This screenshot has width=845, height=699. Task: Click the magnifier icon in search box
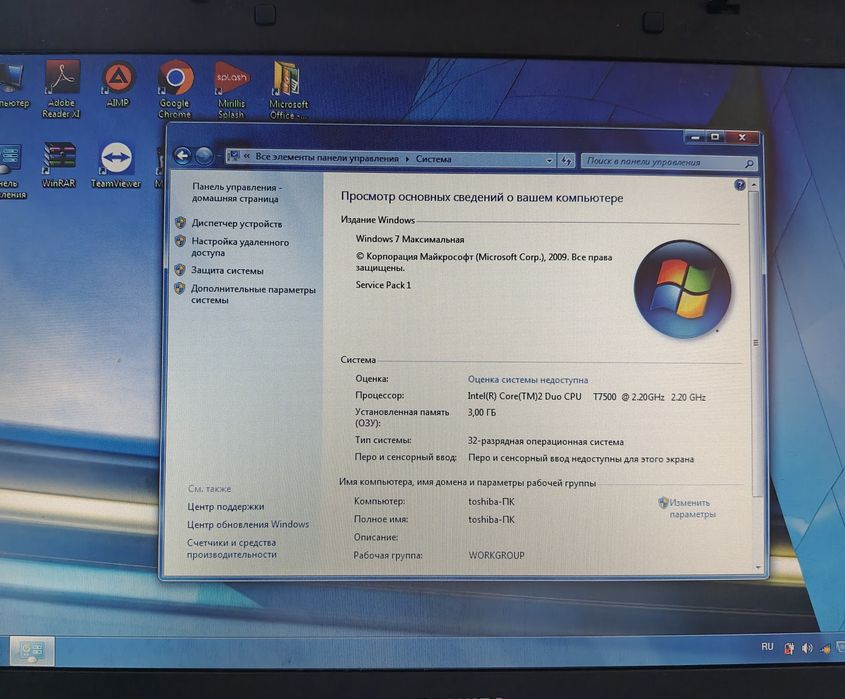click(x=749, y=163)
